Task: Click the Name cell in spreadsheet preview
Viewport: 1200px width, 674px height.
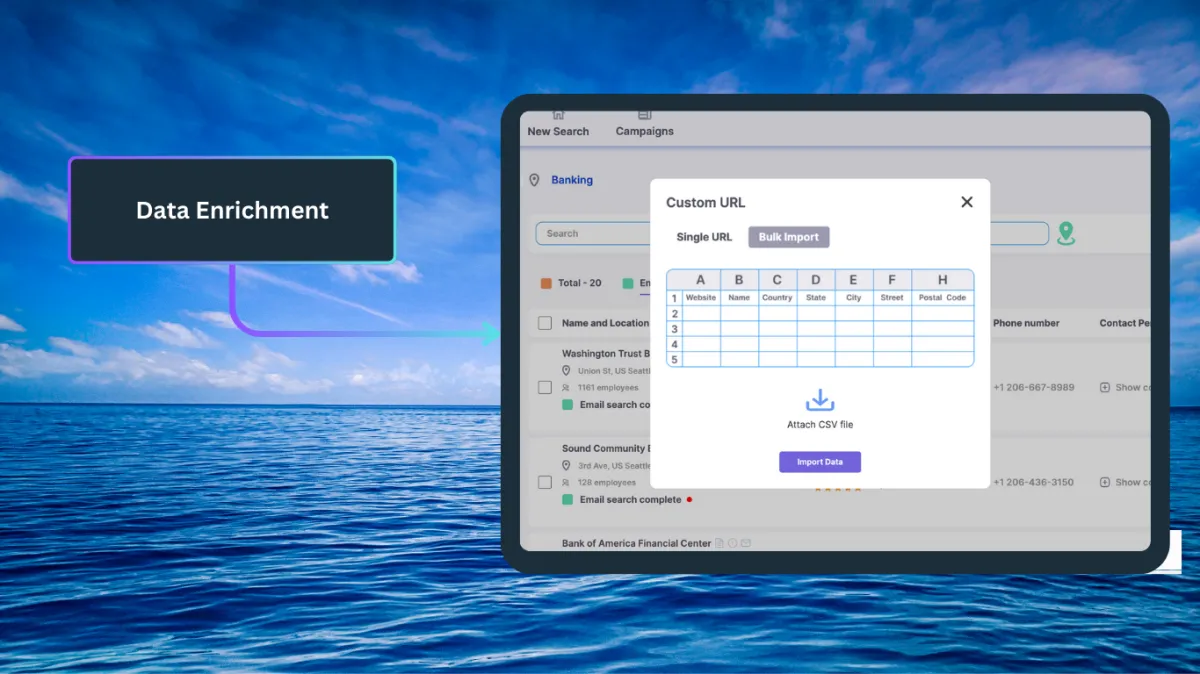Action: coord(739,298)
